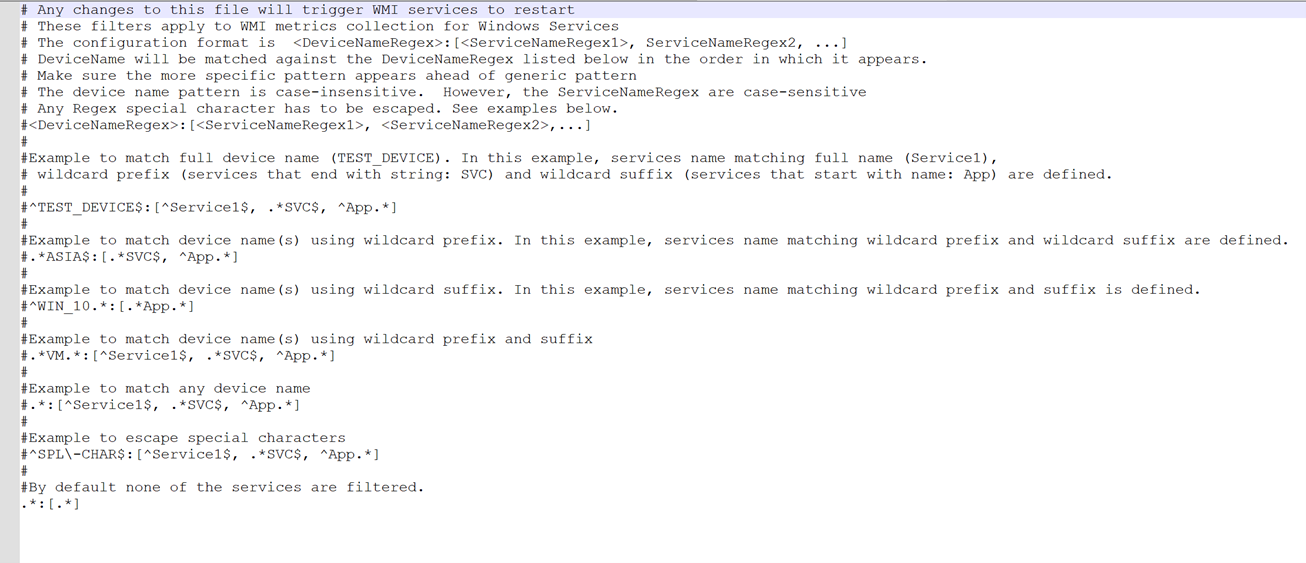Image resolution: width=1306 pixels, height=563 pixels.
Task: Click the 'The configuration format is' comment line
Action: (430, 42)
